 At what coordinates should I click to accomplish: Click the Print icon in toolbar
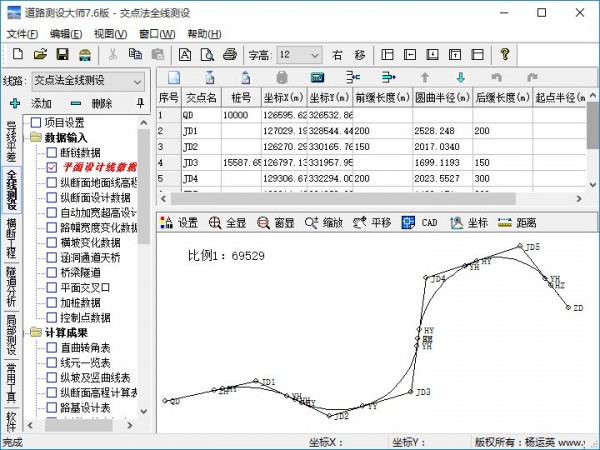coord(229,54)
